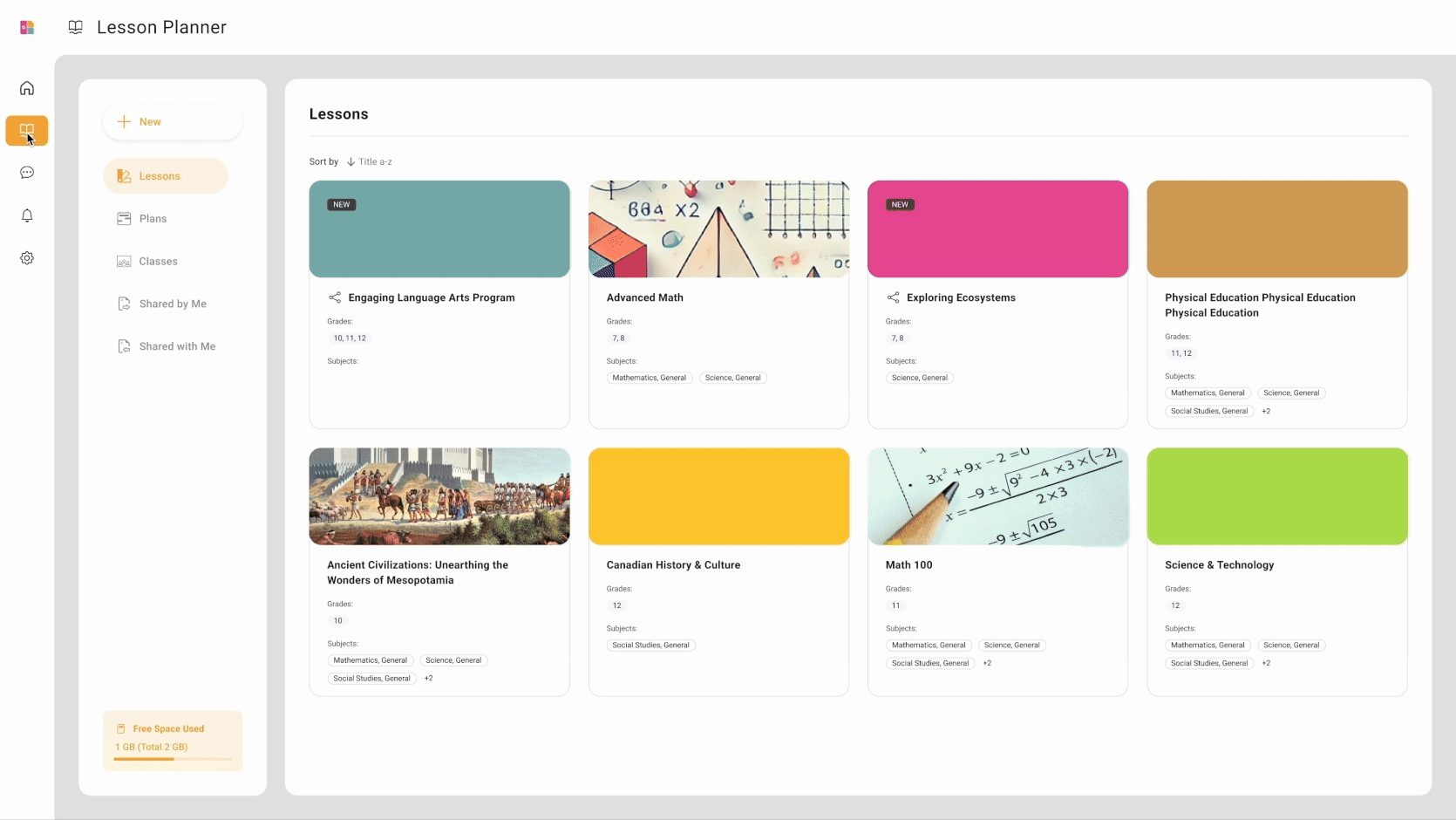This screenshot has width=1456, height=820.
Task: Click the plus icon in New button
Action: pyautogui.click(x=124, y=122)
